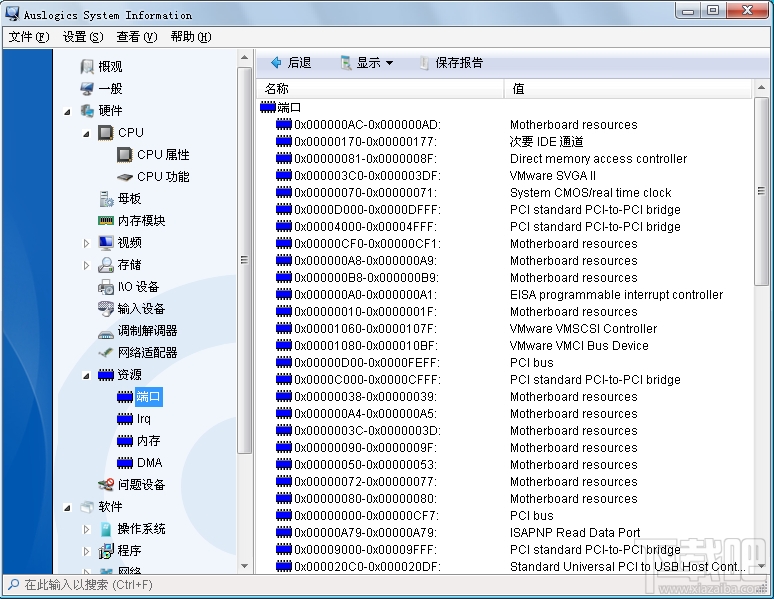This screenshot has width=774, height=599.
Task: Click the CPU 功能 icon
Action: coord(125,177)
